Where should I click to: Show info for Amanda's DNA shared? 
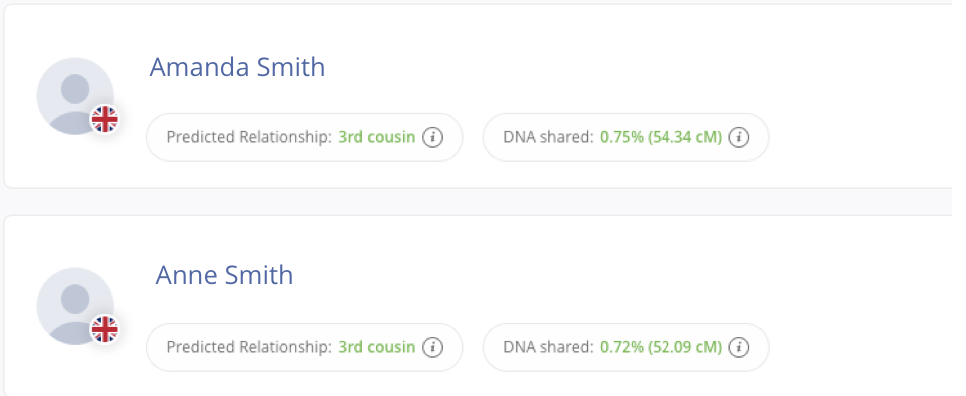pos(739,137)
